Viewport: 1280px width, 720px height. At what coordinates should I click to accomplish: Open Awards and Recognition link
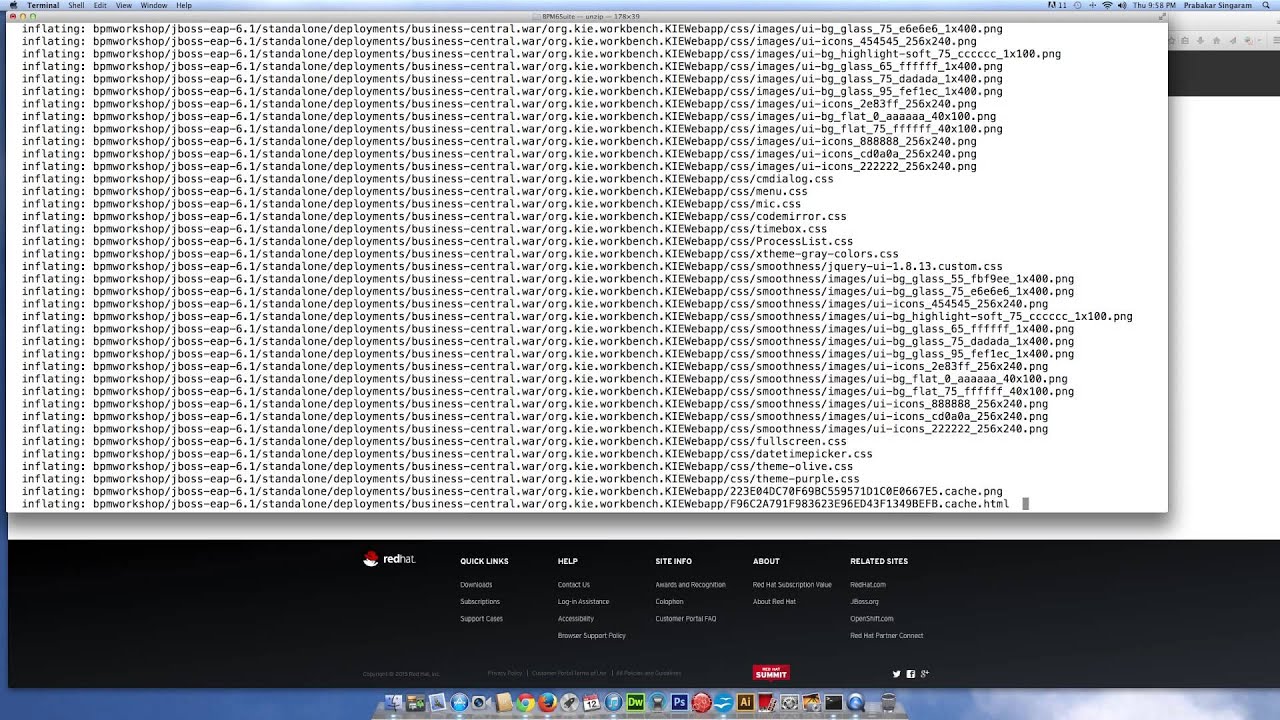(x=690, y=585)
